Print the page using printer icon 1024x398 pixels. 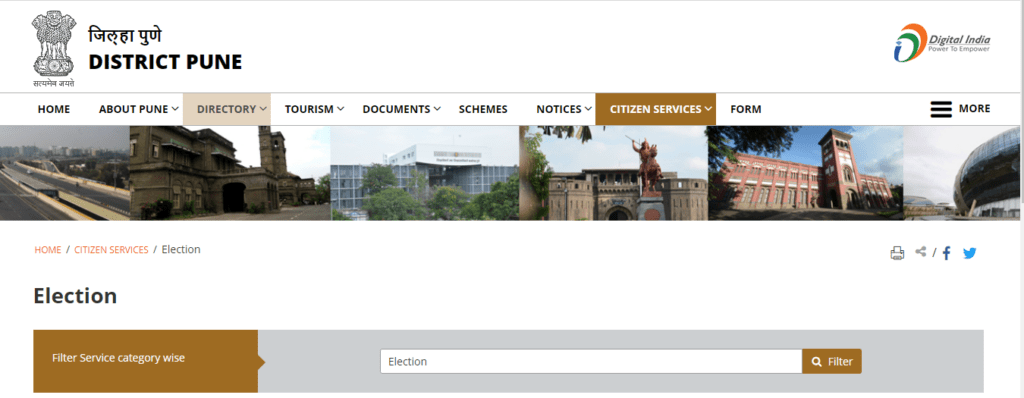click(x=897, y=253)
